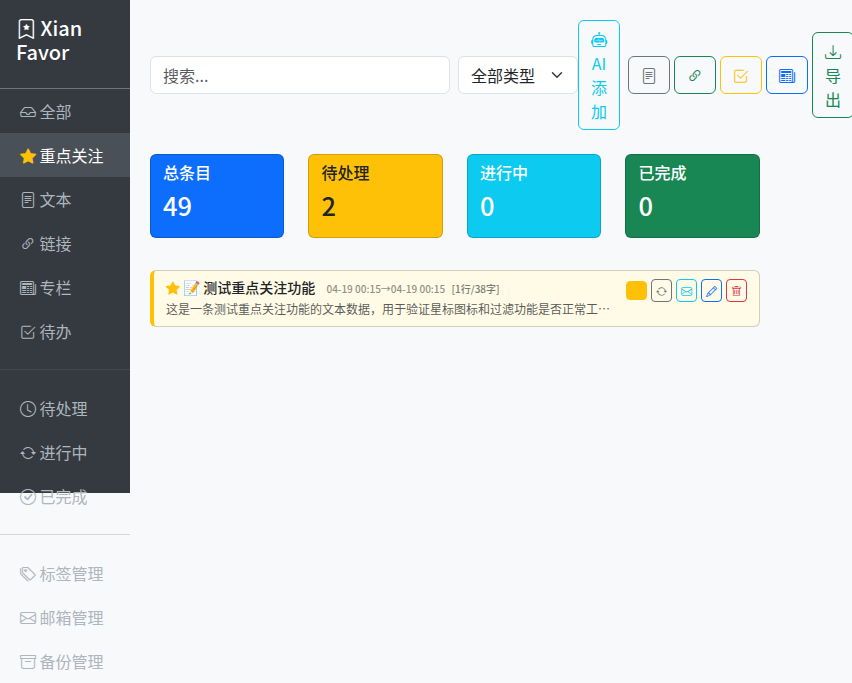Open 待办 category in sidebar

point(65,332)
